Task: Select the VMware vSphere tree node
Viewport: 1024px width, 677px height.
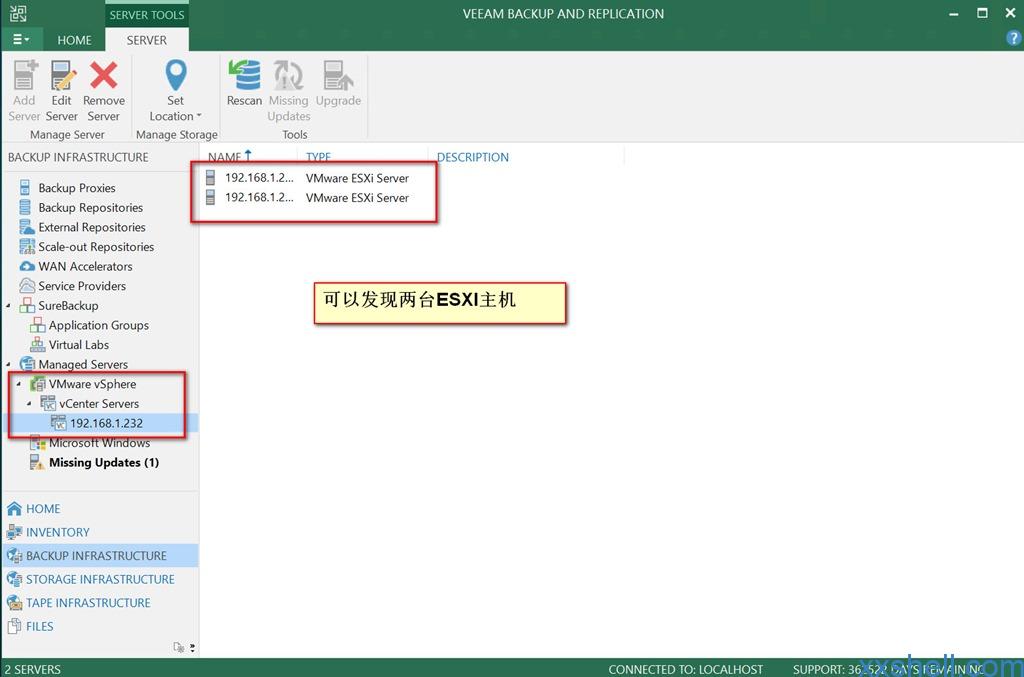Action: pos(92,384)
